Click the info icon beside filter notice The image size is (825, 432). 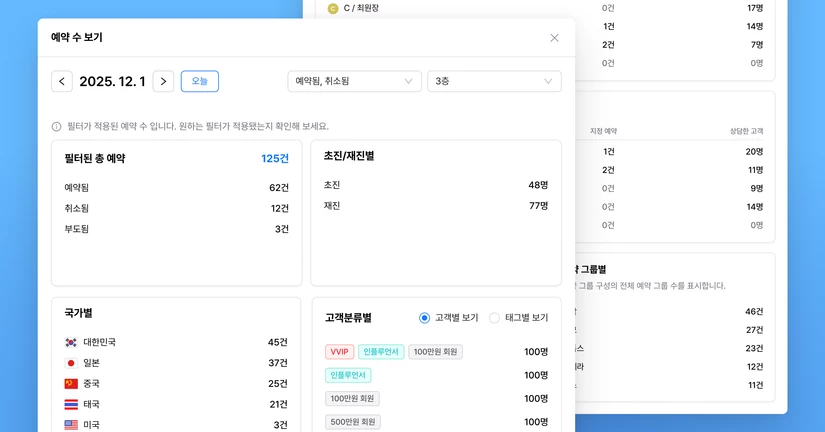56,126
